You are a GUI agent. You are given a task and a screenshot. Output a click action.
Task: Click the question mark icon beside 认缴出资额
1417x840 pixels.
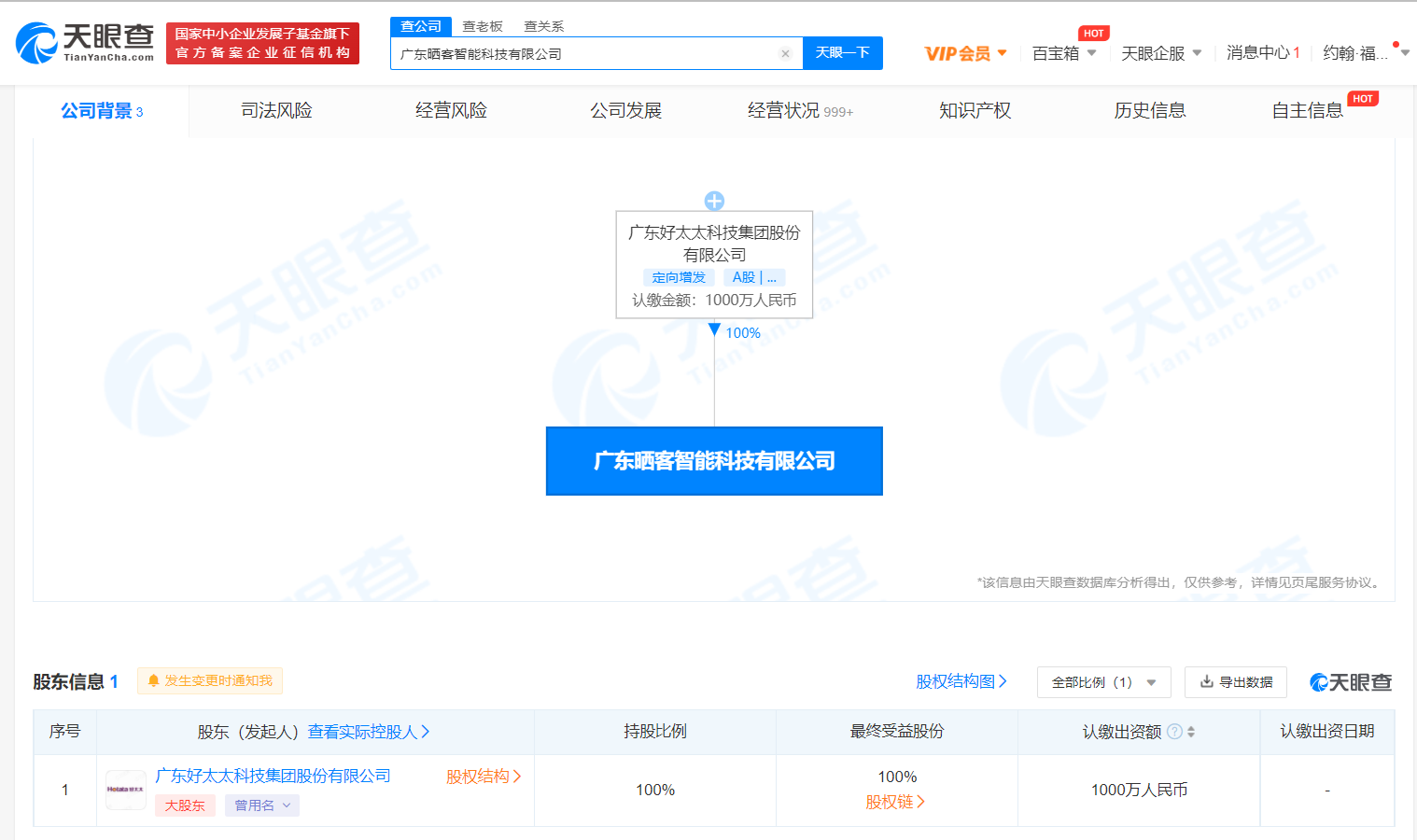click(x=1174, y=732)
